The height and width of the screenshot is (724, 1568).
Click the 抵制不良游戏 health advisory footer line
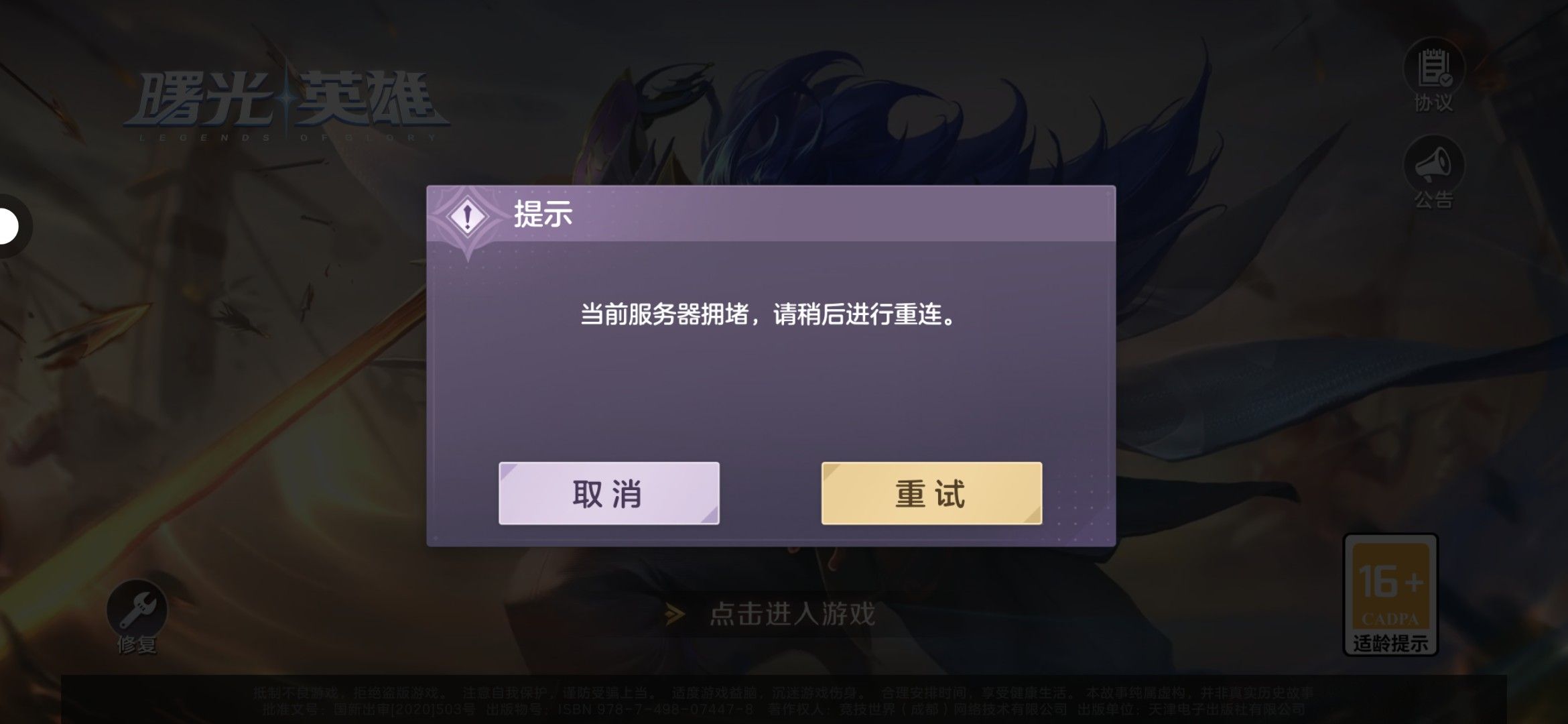(x=783, y=692)
